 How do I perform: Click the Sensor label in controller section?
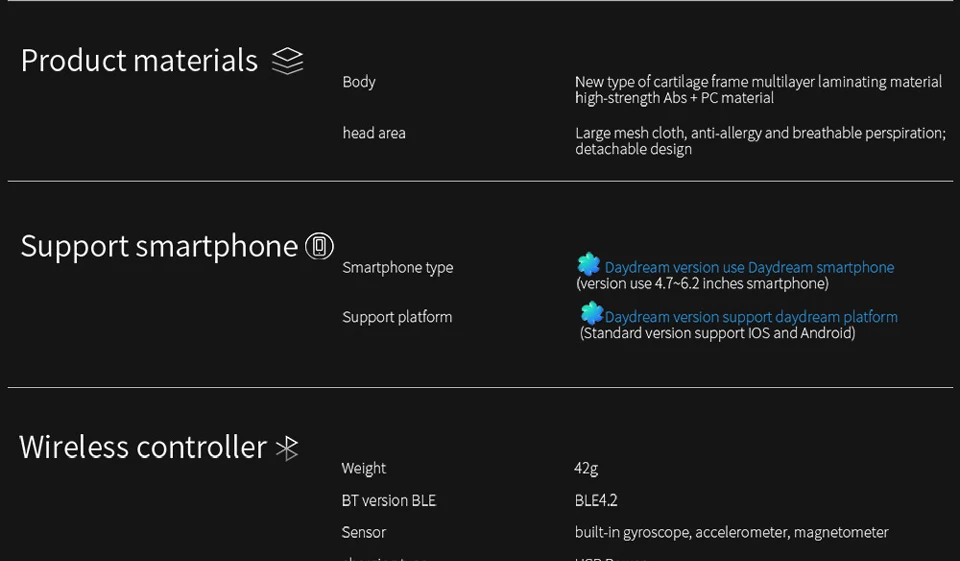pos(364,532)
